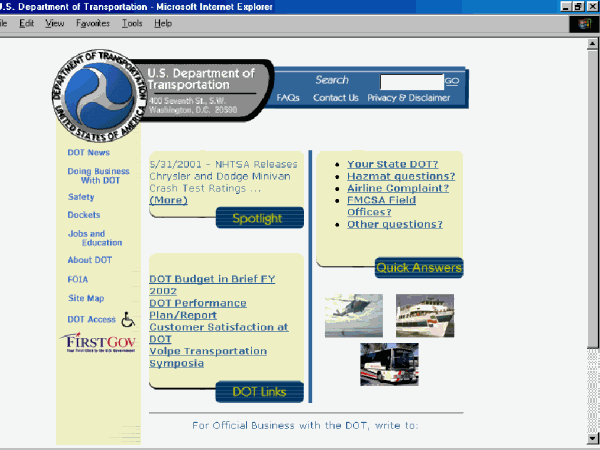Go to the FAQs page
Image resolution: width=600 pixels, height=450 pixels.
click(x=288, y=98)
